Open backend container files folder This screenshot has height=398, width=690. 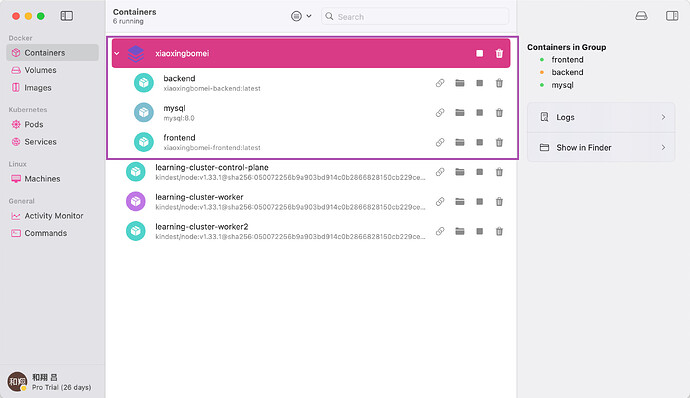(x=460, y=83)
